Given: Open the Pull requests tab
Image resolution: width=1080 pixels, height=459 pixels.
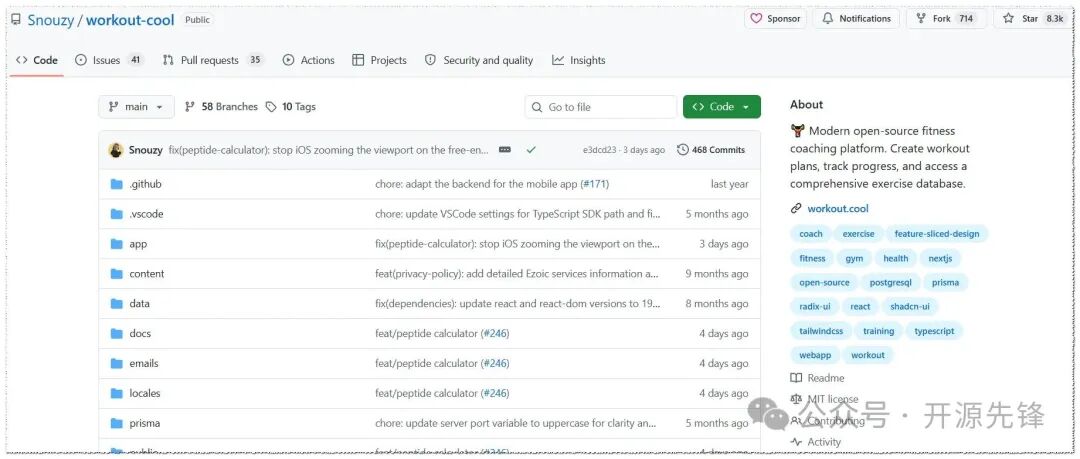Looking at the screenshot, I should tap(213, 60).
